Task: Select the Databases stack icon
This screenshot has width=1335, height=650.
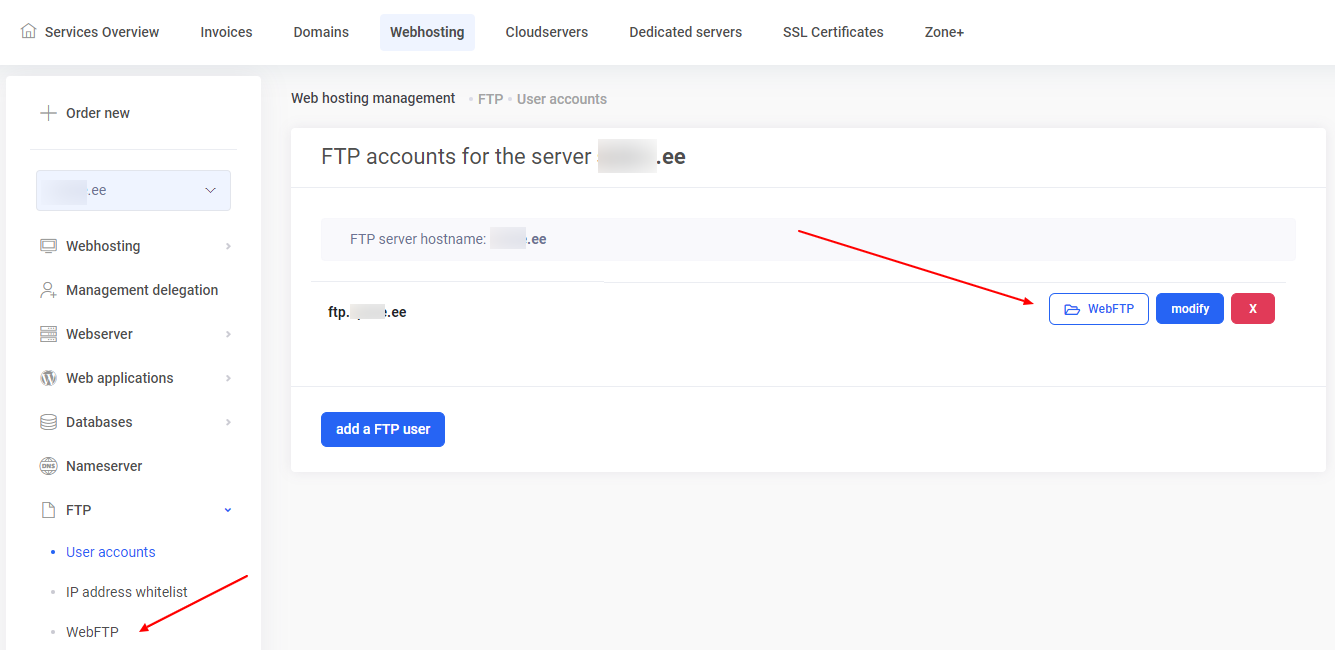Action: coord(48,421)
